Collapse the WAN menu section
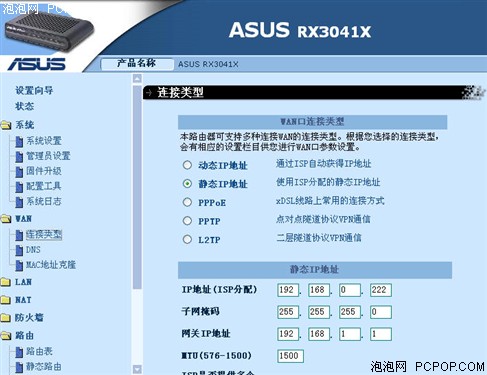The image size is (487, 375). pyautogui.click(x=24, y=219)
